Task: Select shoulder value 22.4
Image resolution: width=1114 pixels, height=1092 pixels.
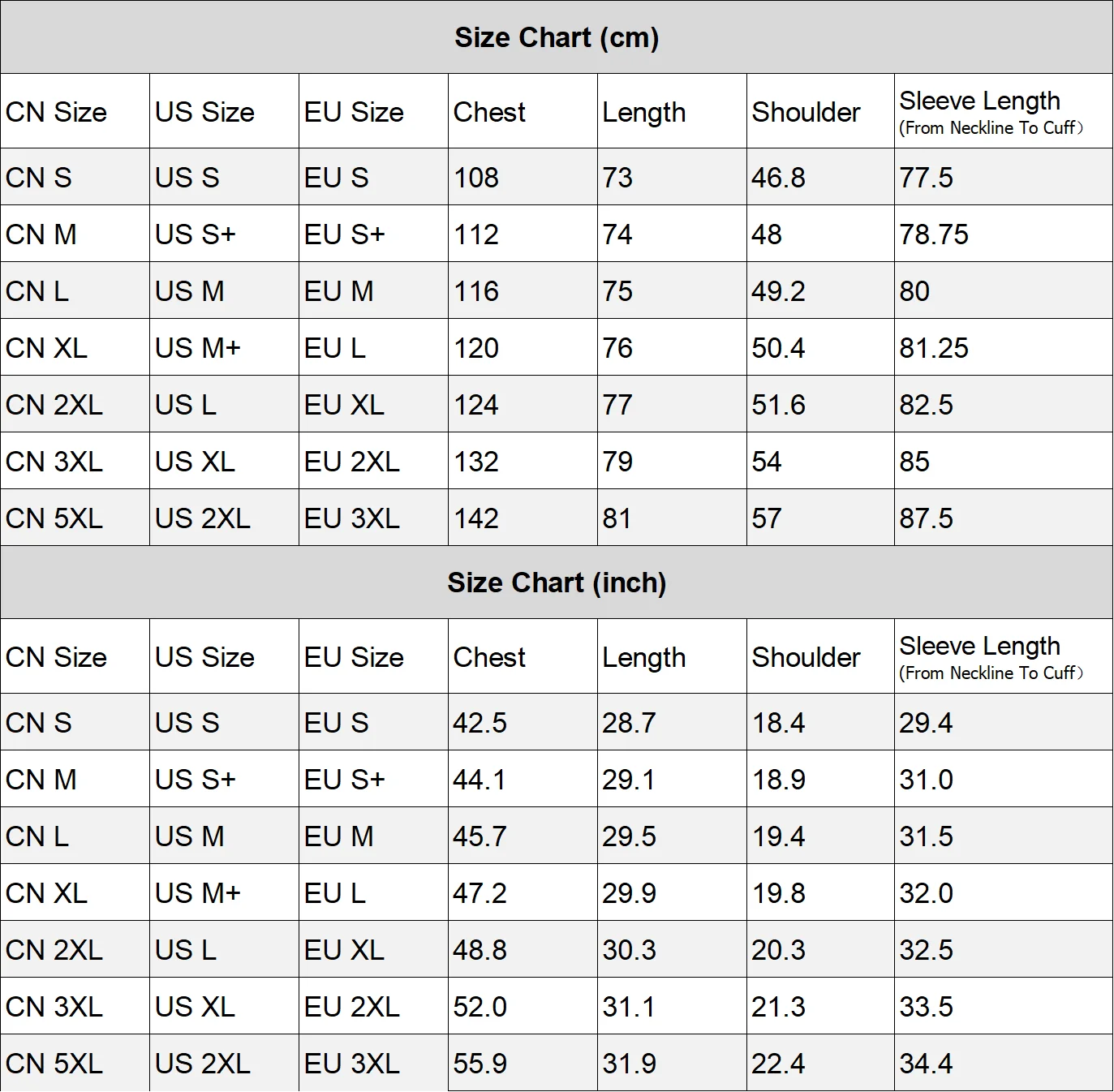Action: point(778,1064)
